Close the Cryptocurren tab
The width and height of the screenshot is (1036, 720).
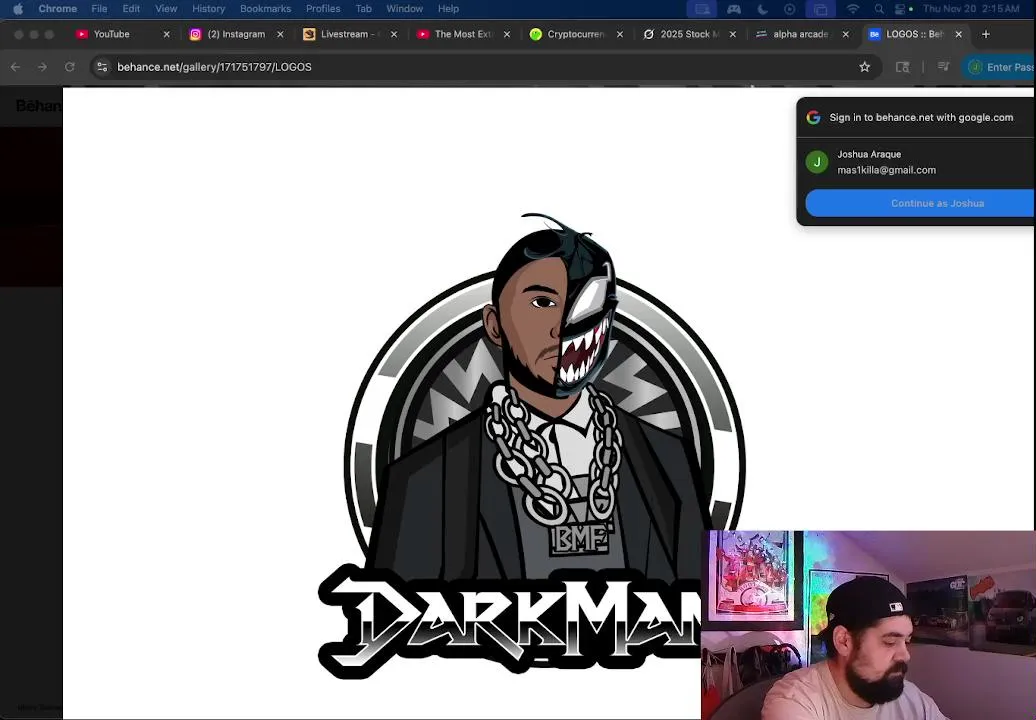coord(620,34)
